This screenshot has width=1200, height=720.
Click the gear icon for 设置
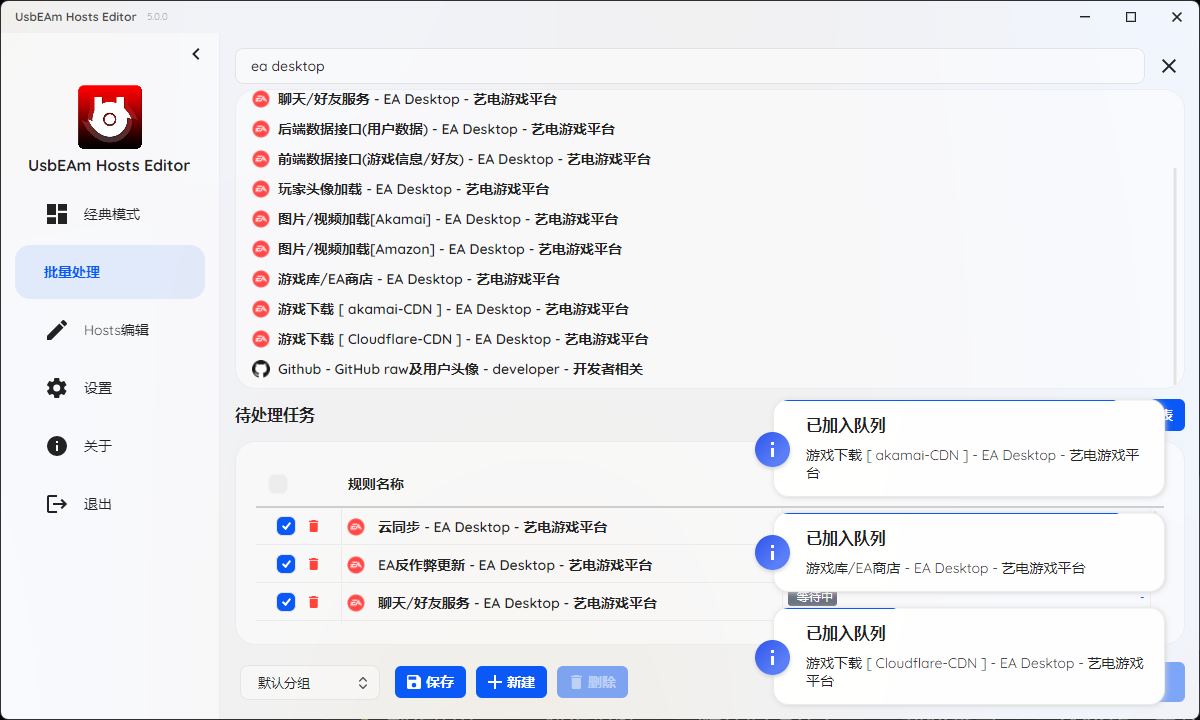coord(57,388)
